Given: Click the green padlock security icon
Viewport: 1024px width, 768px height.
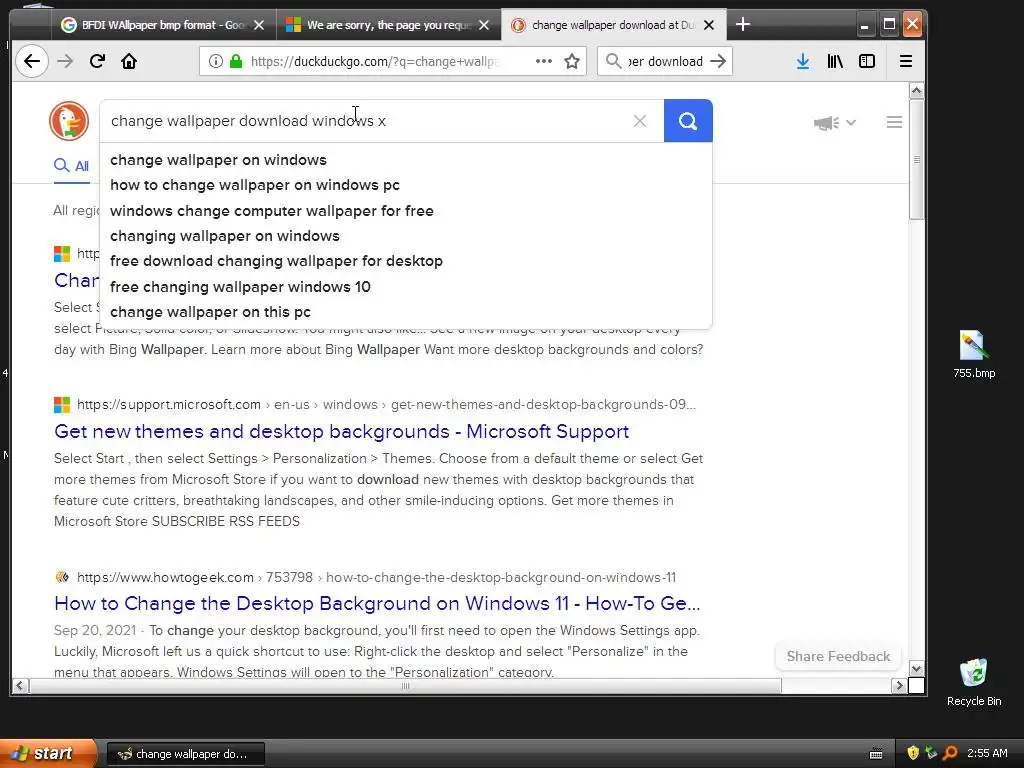Looking at the screenshot, I should coord(236,61).
